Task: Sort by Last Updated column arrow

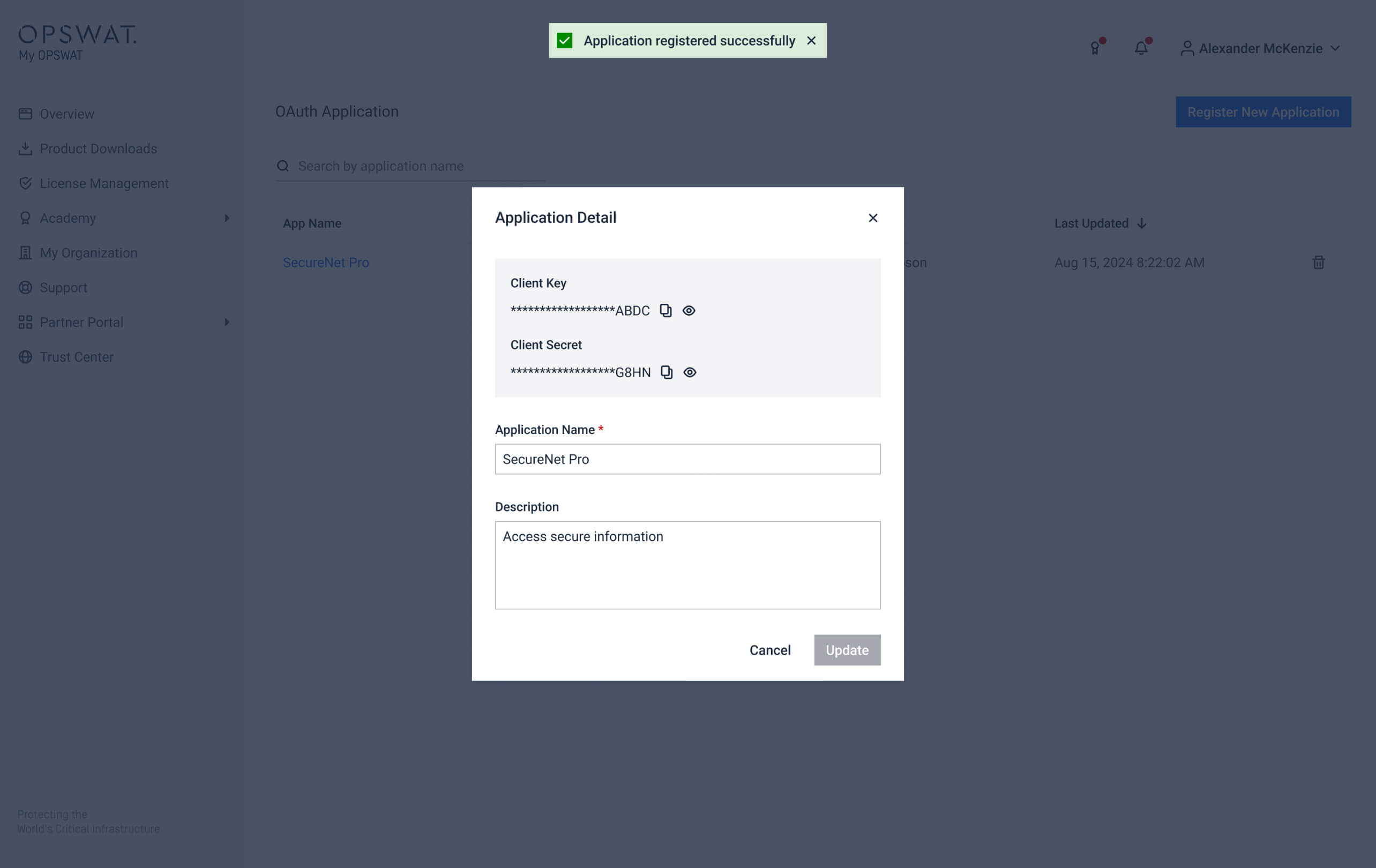Action: coord(1141,223)
